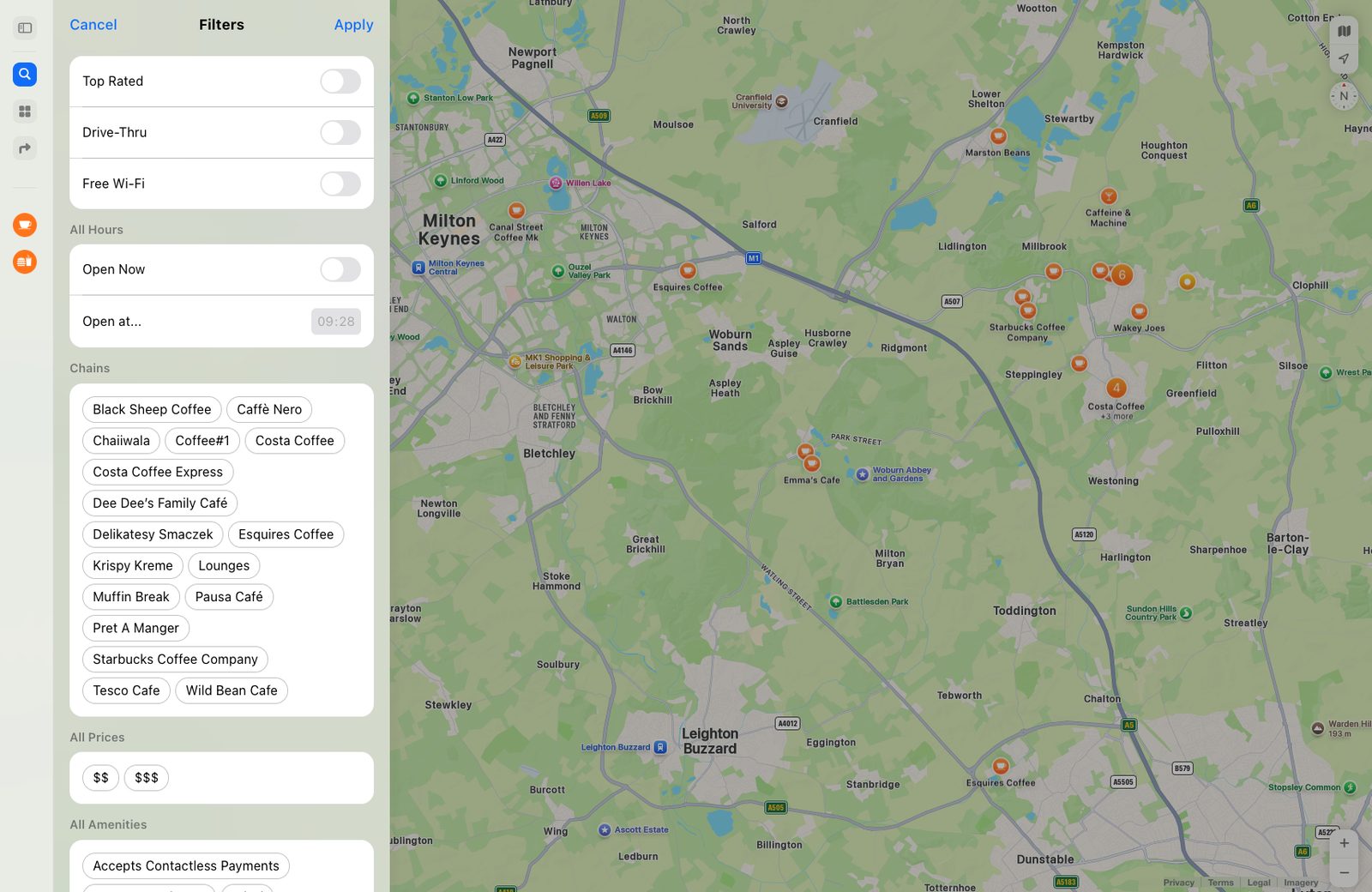
Task: Filter by Krispy Kreme chain
Action: [133, 566]
